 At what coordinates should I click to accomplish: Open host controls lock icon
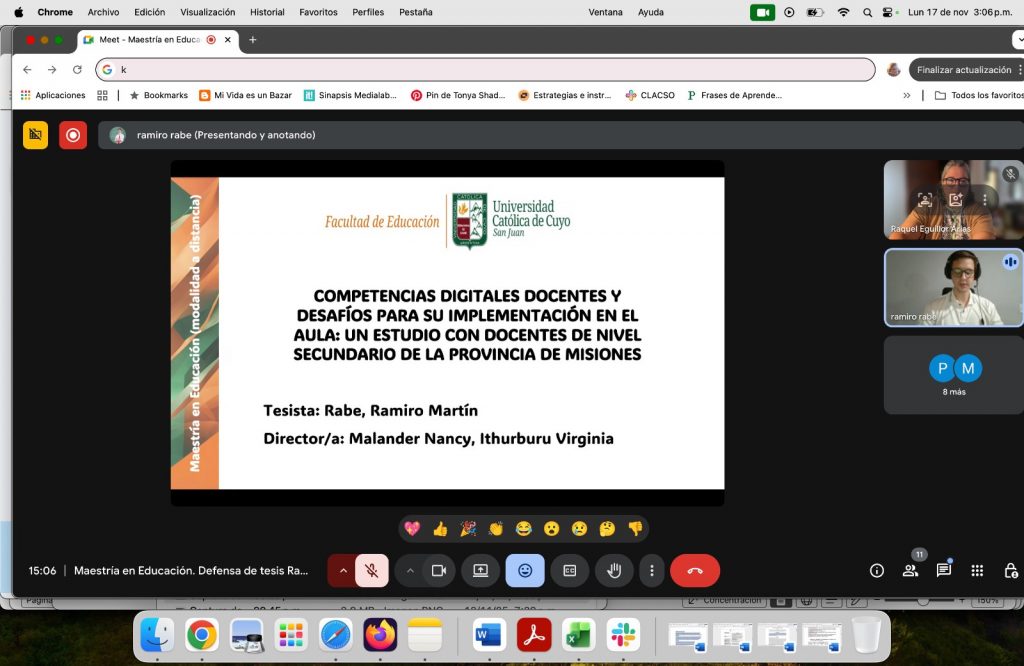point(1010,570)
